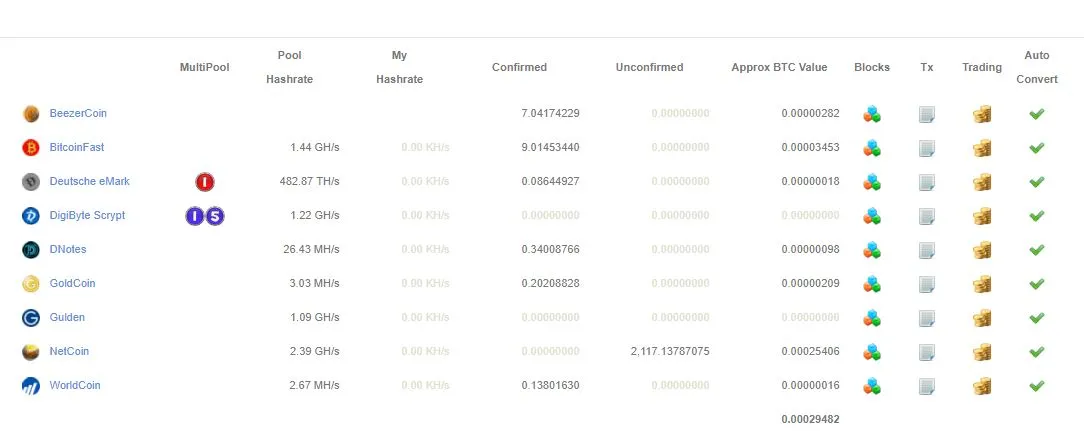
Task: Open the GoldCoin link
Action: tap(73, 283)
